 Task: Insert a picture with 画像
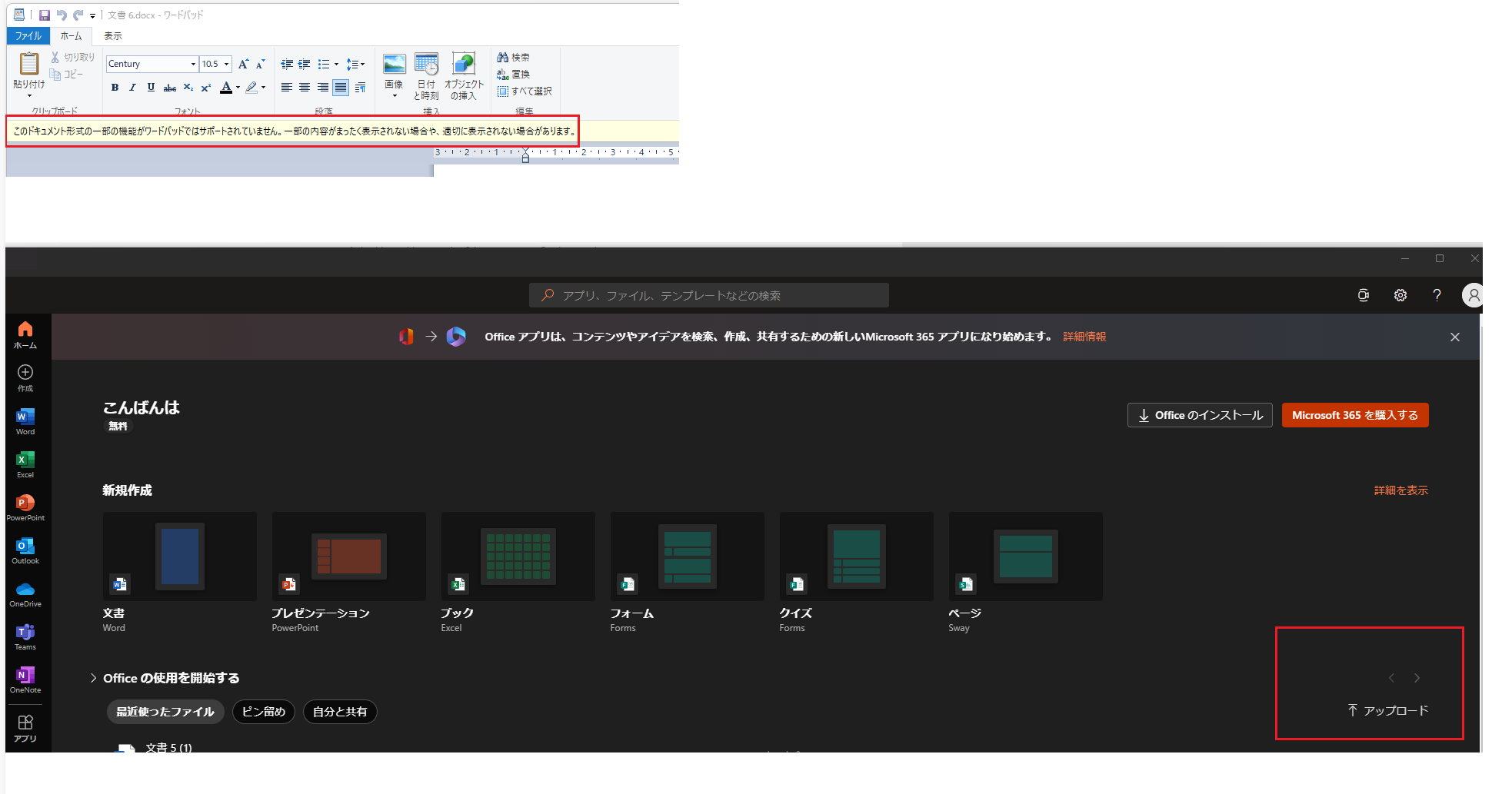point(394,76)
